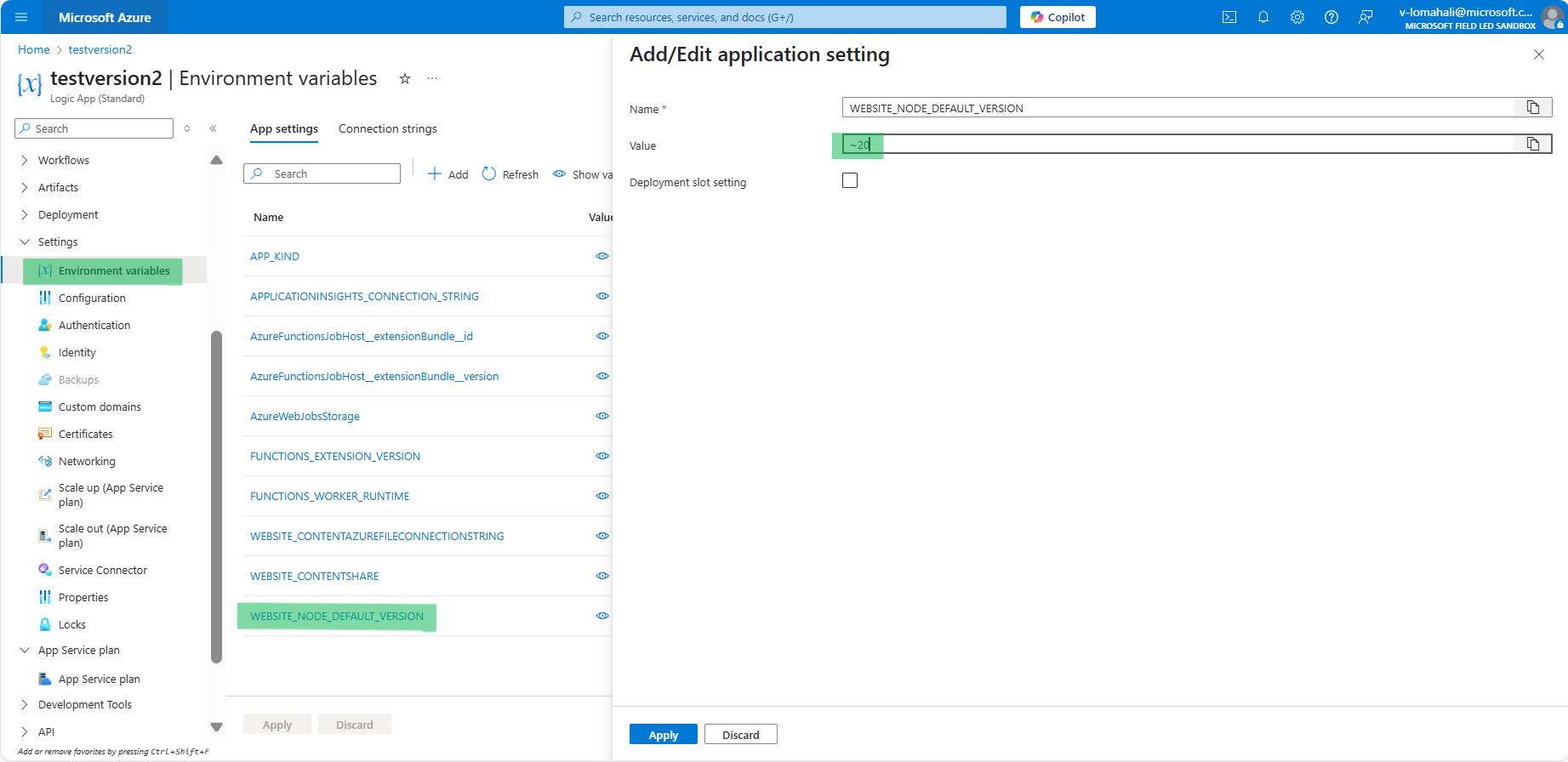Viewport: 1568px width, 762px height.
Task: Reveal extensionBundle__id value eye icon
Action: coord(602,336)
